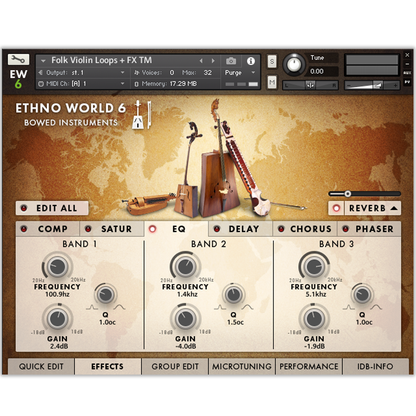Screen dimensions: 416x416
Task: Open the PERFORMANCE page
Action: 309,366
